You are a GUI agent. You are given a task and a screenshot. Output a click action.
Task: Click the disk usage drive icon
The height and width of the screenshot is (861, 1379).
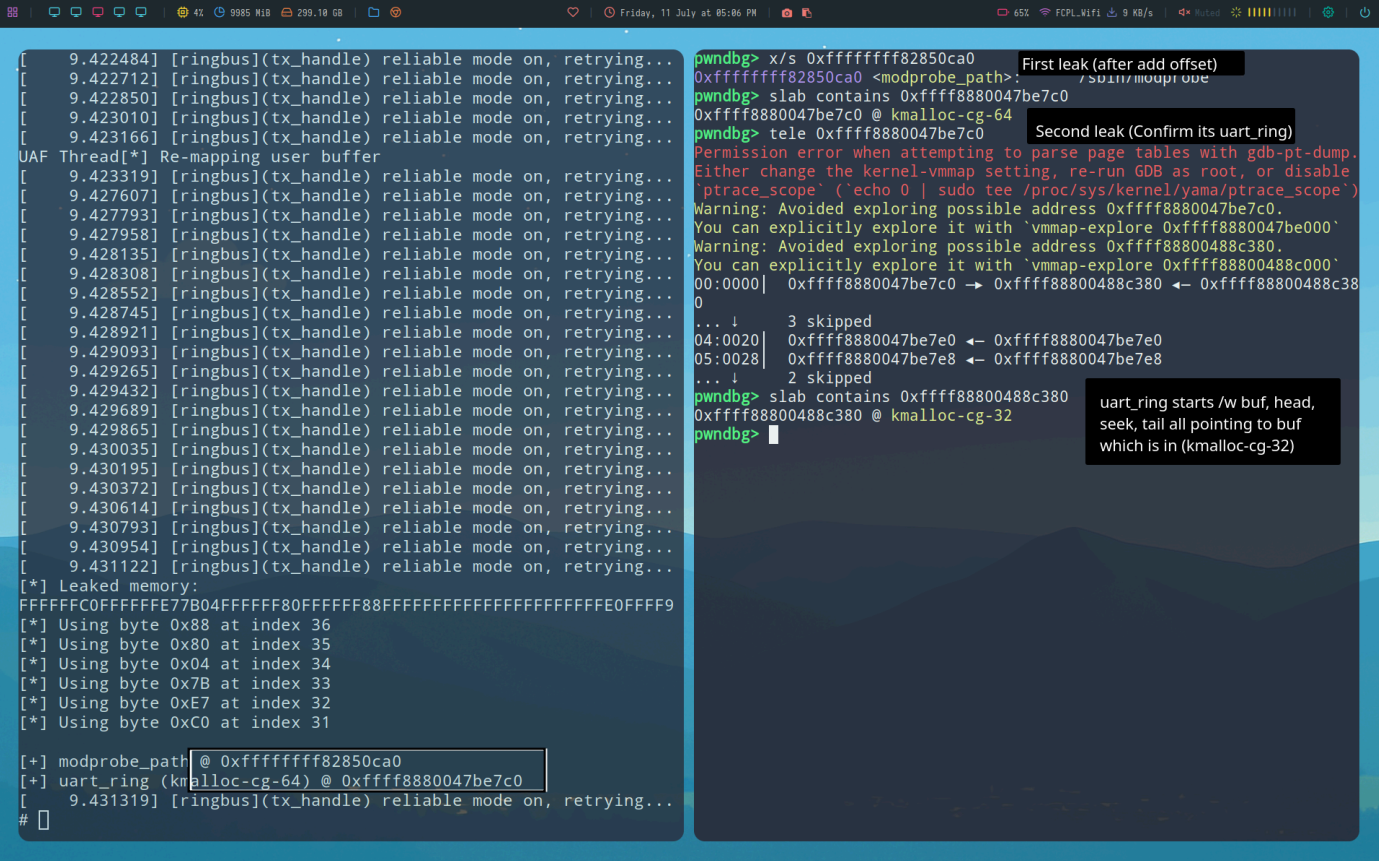(287, 13)
